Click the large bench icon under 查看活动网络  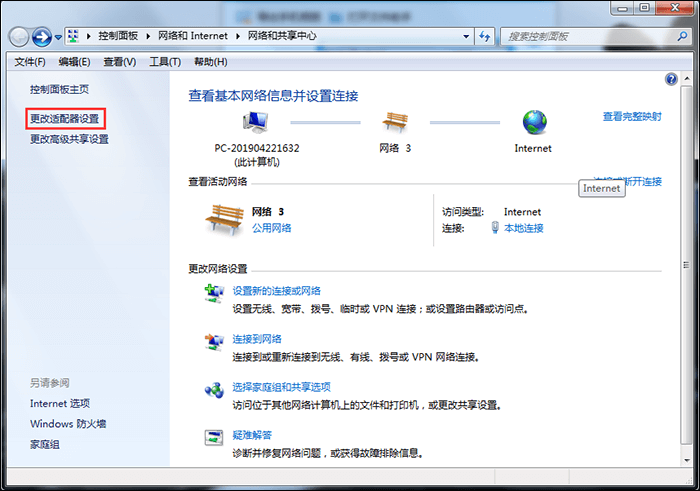(x=225, y=219)
